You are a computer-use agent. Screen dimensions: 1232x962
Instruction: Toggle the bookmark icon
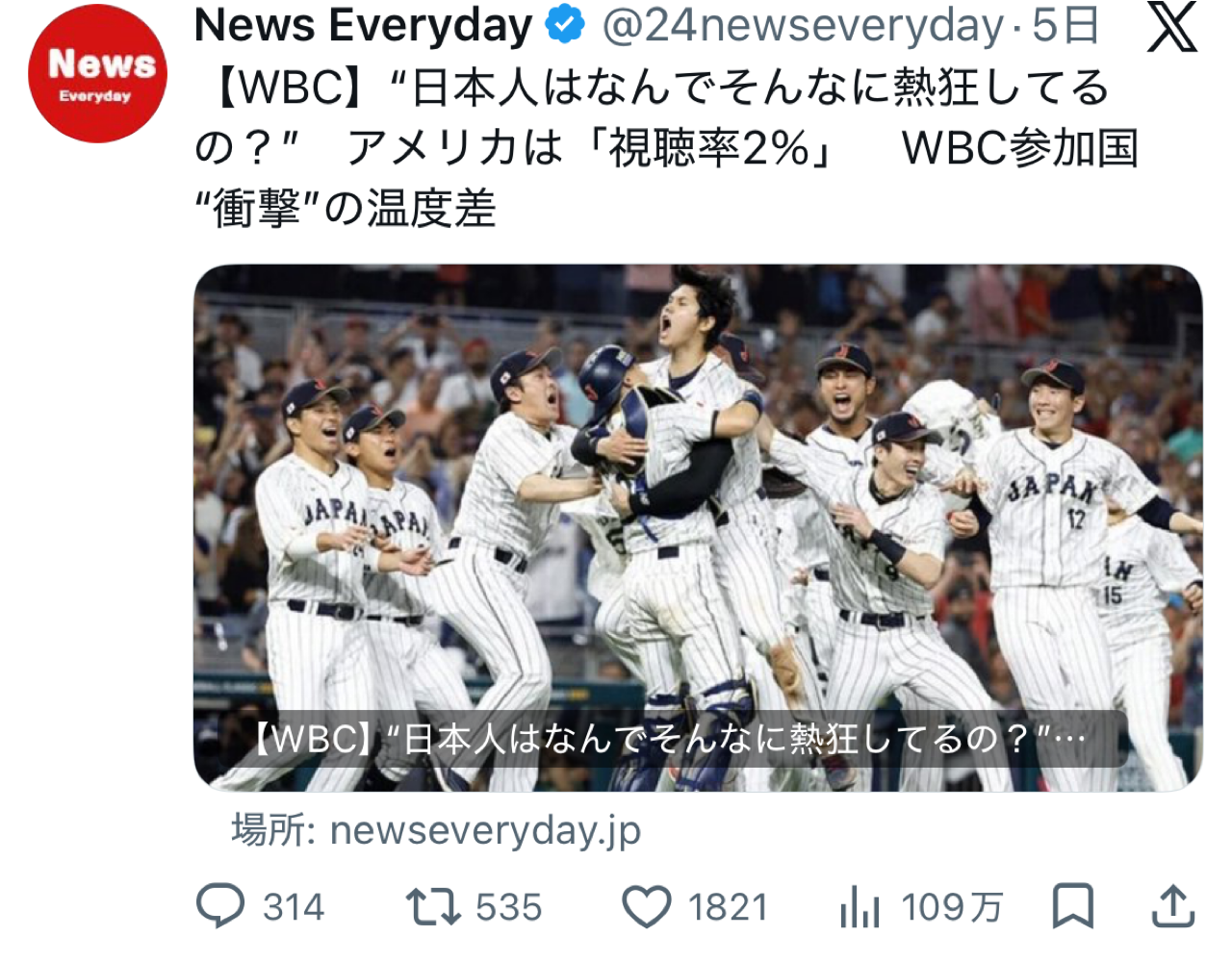tap(1072, 907)
